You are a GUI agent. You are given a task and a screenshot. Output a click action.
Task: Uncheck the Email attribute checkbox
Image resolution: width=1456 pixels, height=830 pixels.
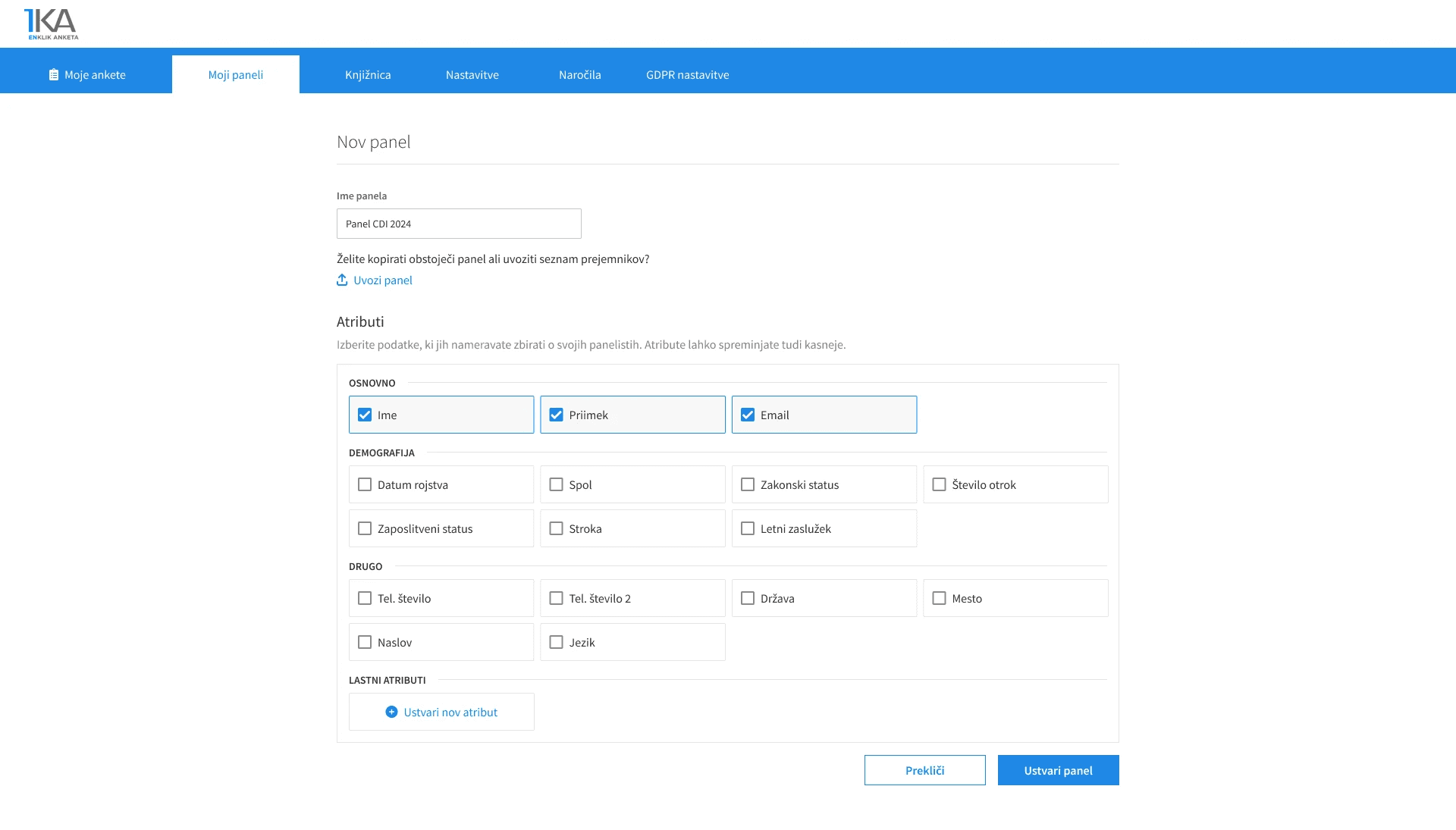coord(748,415)
